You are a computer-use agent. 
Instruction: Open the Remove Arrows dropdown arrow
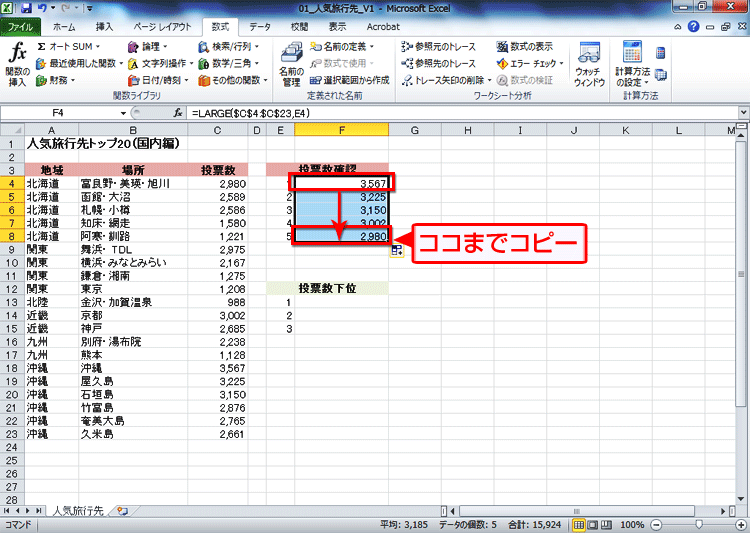pyautogui.click(x=489, y=80)
